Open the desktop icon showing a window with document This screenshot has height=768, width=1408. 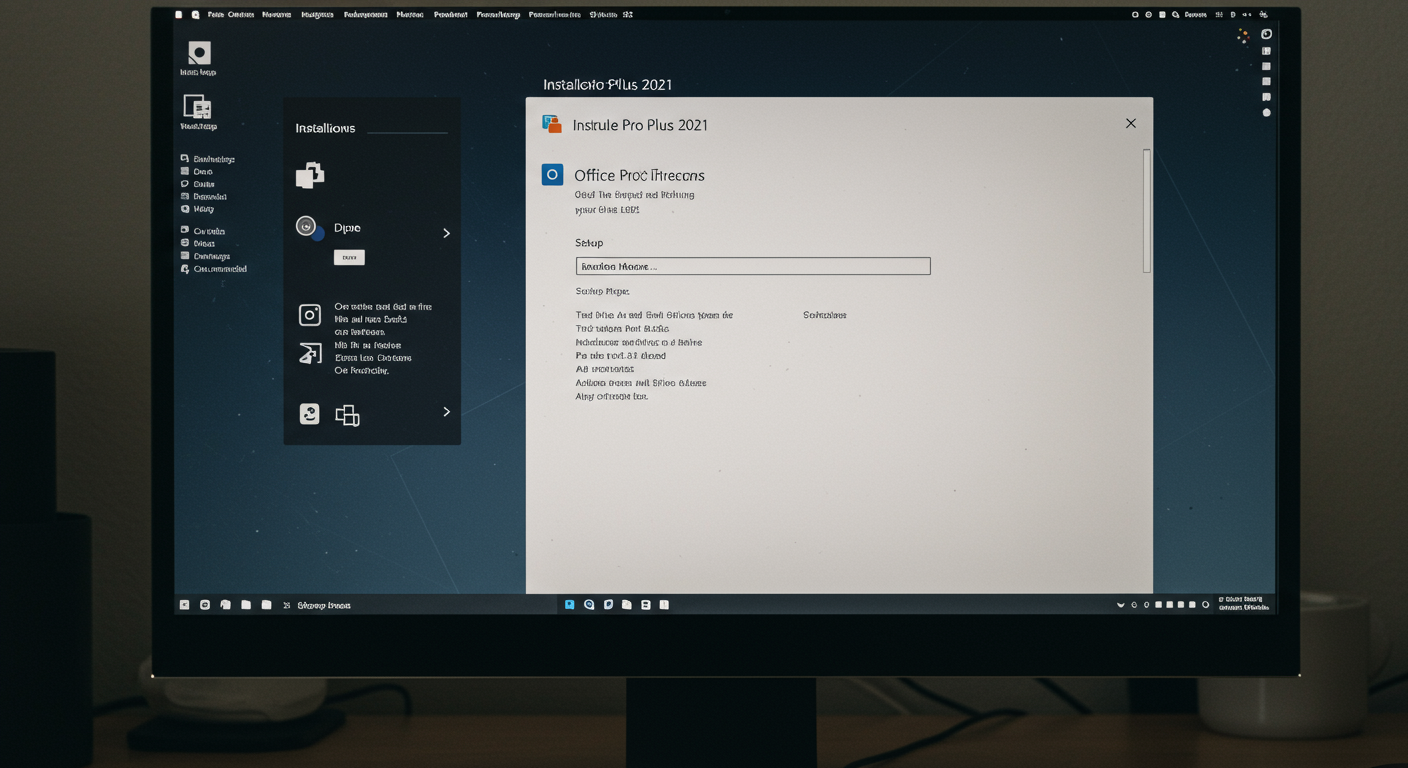(197, 107)
